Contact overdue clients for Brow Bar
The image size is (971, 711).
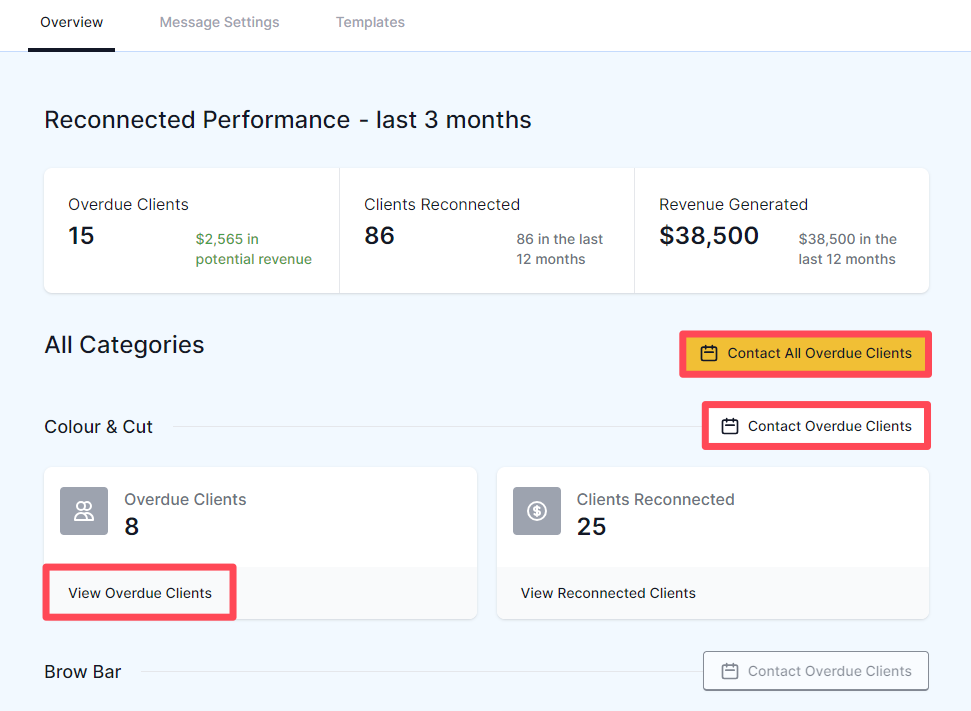tap(816, 671)
